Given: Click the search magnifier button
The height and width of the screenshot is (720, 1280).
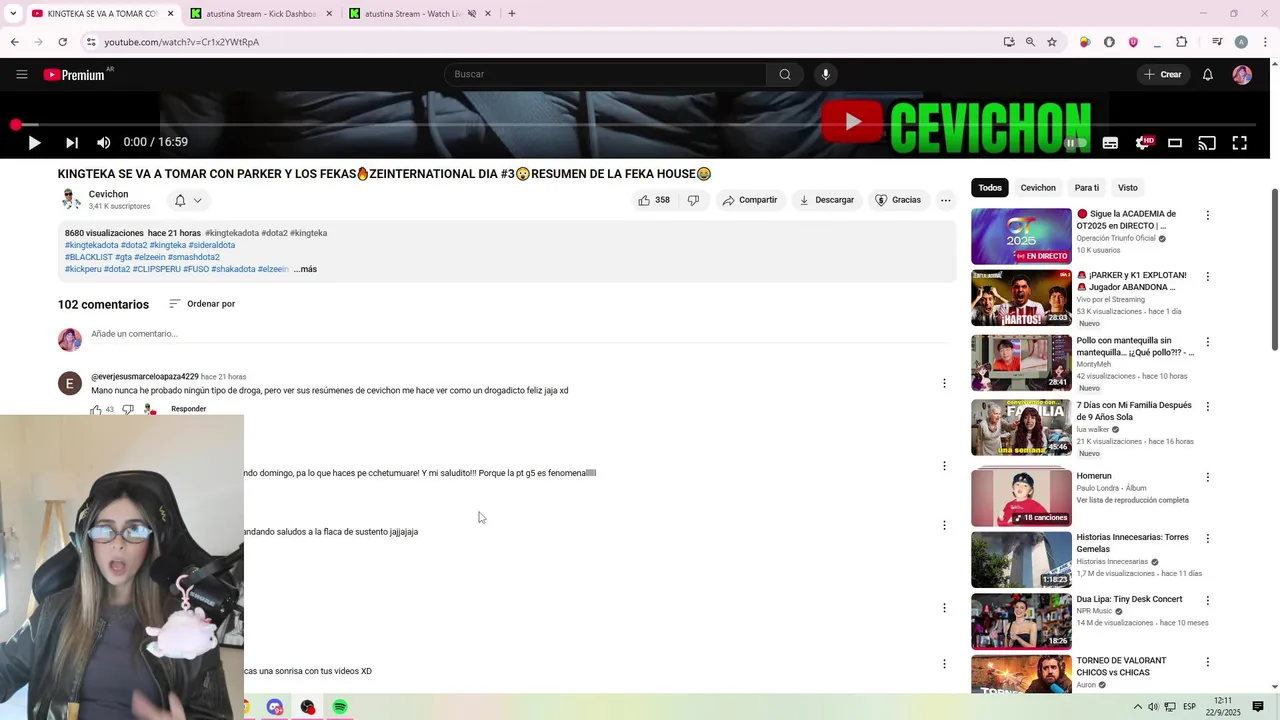Looking at the screenshot, I should 785,74.
